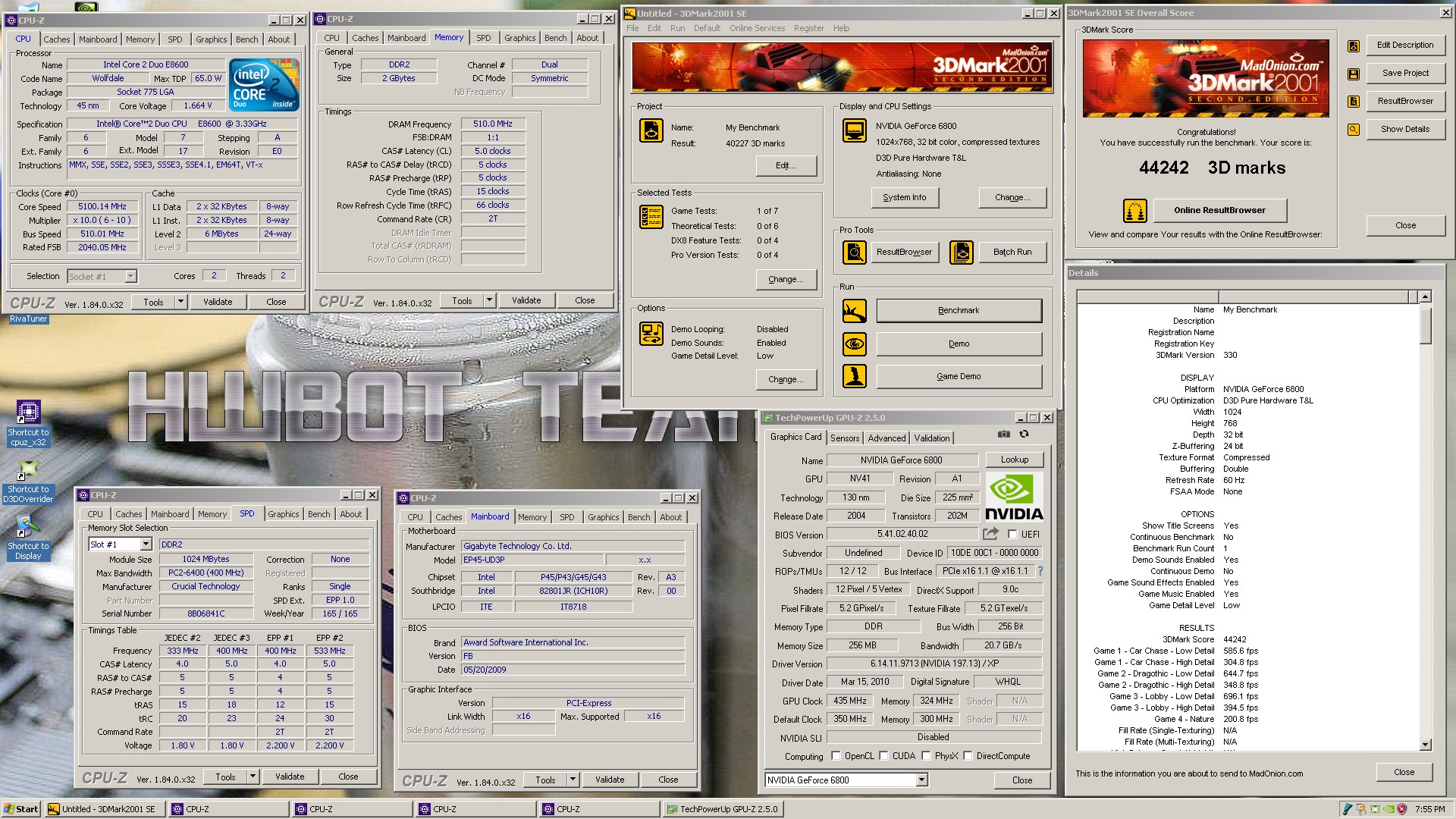Image resolution: width=1456 pixels, height=819 pixels.
Task: Click the Options icon in 3DMark2001
Action: pyautogui.click(x=651, y=333)
